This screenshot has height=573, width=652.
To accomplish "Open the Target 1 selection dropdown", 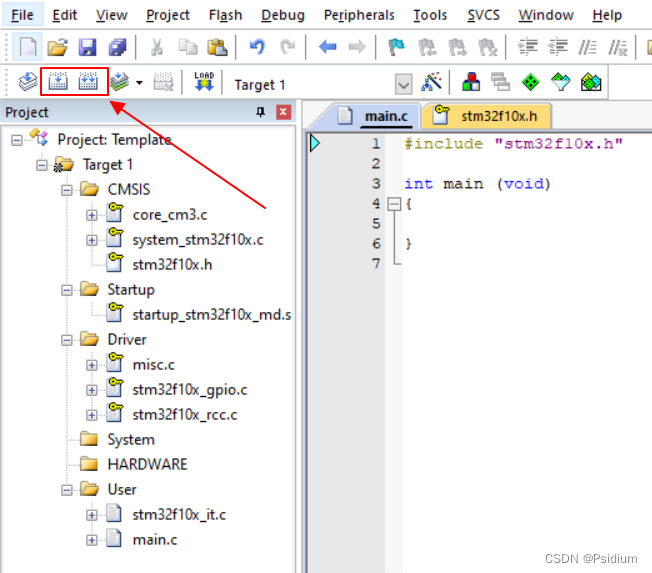I will pos(403,85).
